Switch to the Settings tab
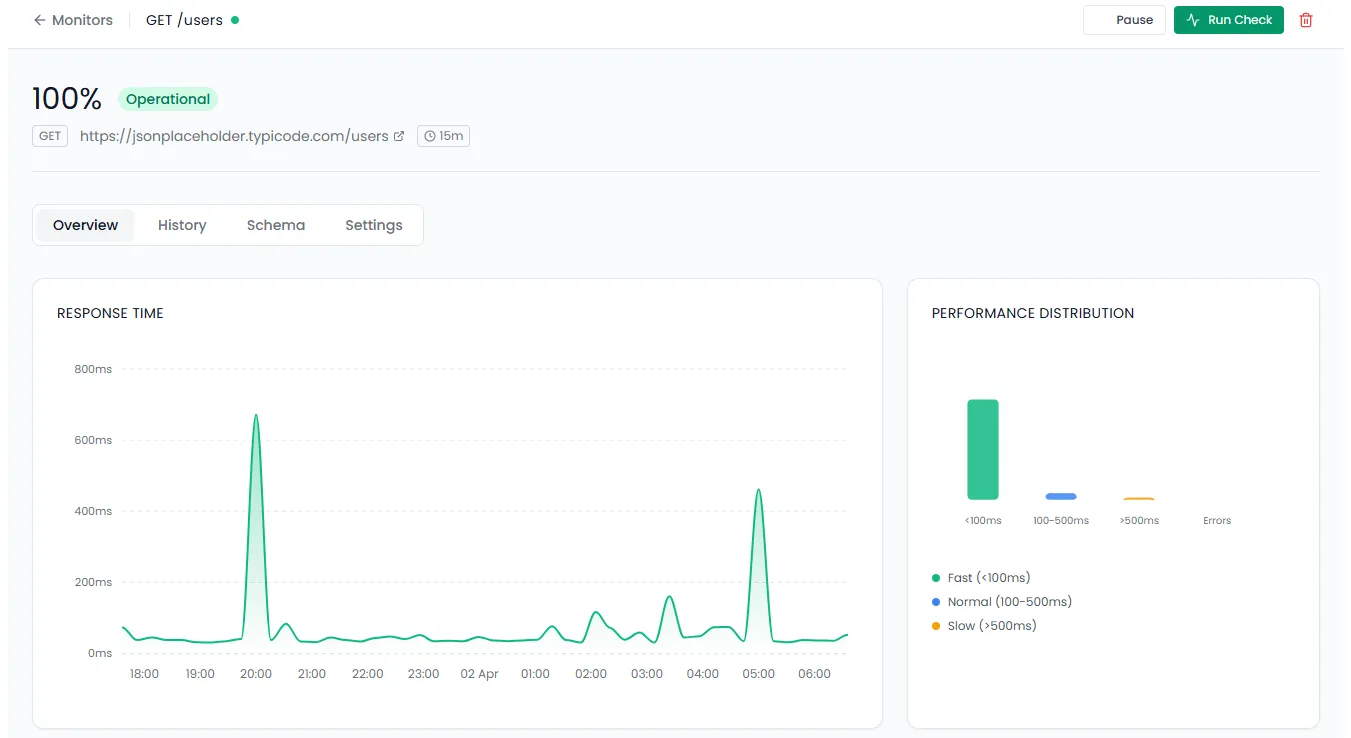This screenshot has width=1351, height=738. coord(373,225)
